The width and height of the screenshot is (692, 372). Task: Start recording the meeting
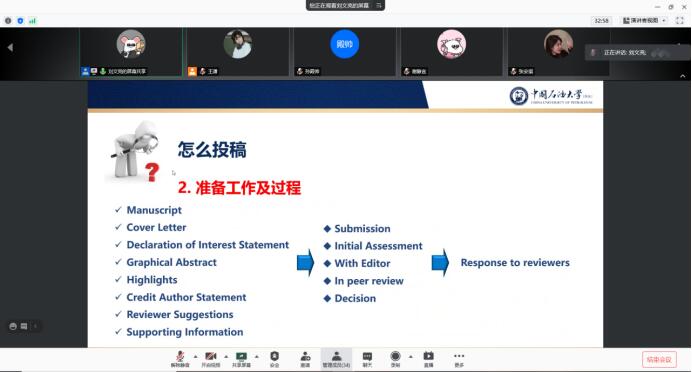[x=395, y=359]
